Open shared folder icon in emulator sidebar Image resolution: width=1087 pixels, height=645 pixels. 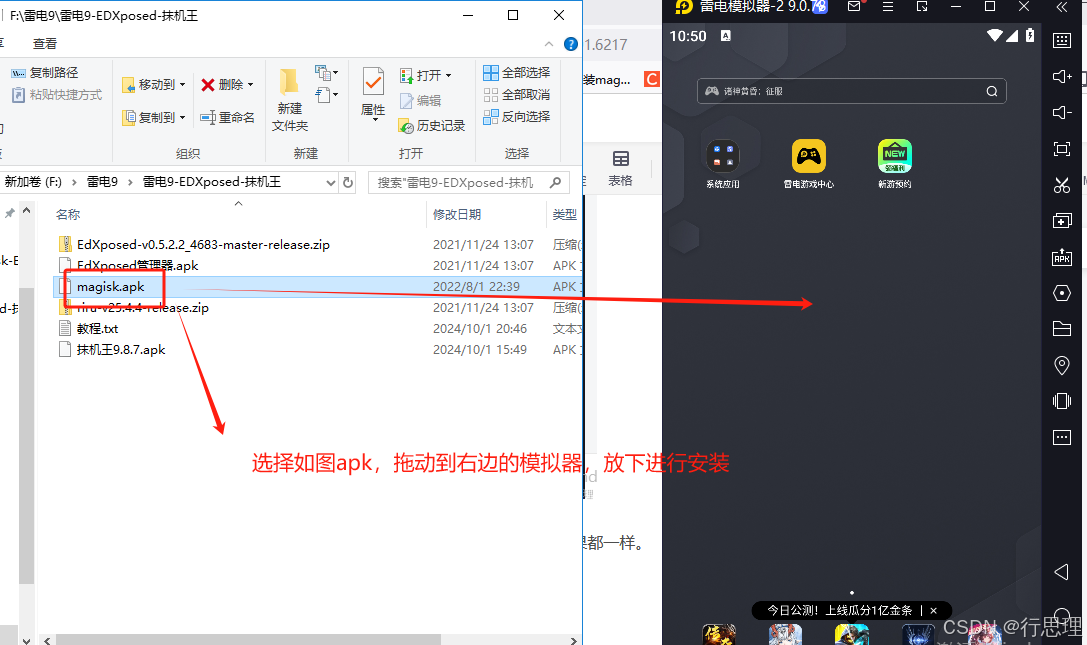tap(1061, 329)
